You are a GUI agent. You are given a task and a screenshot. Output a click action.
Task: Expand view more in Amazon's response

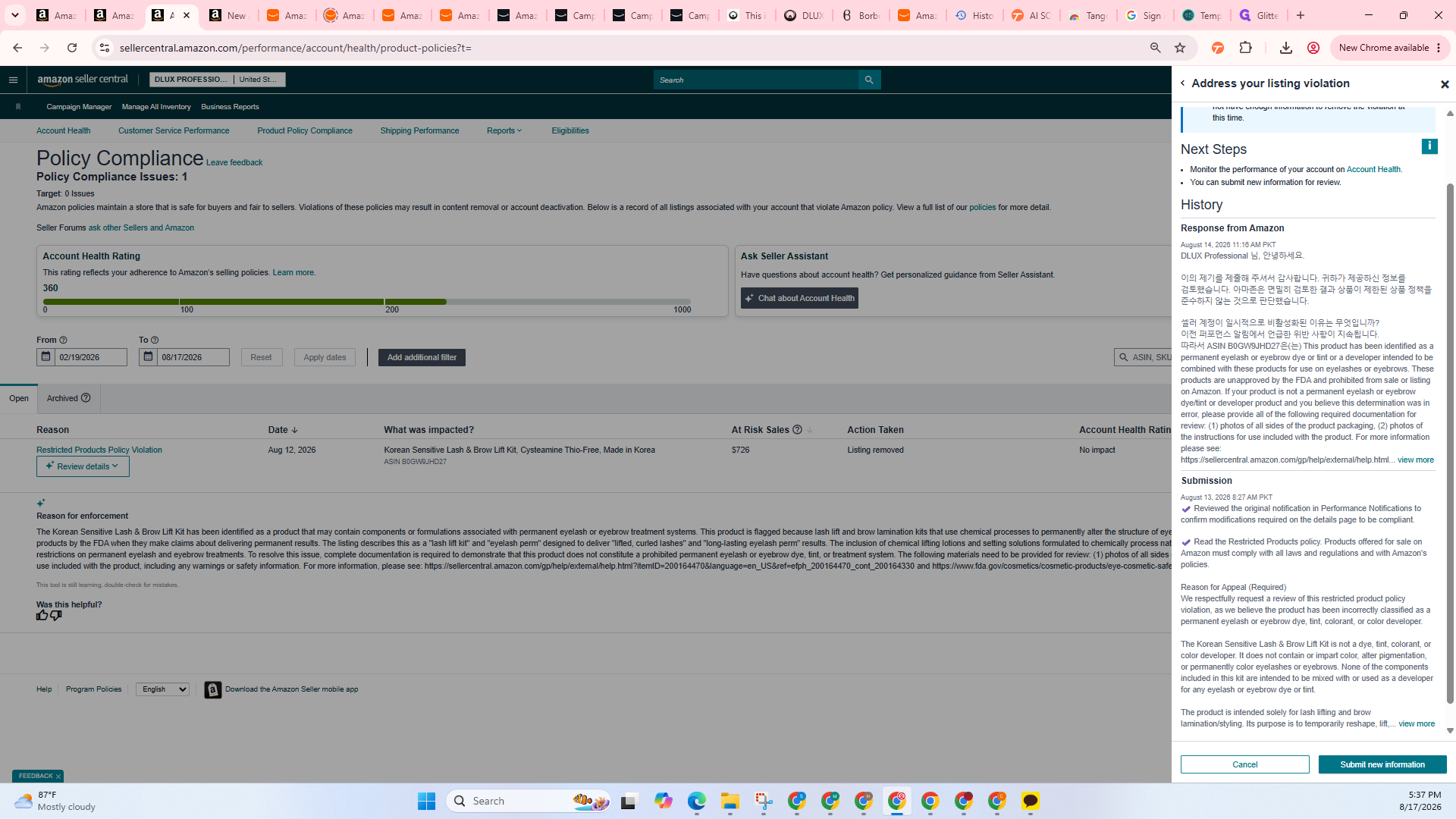(x=1415, y=460)
